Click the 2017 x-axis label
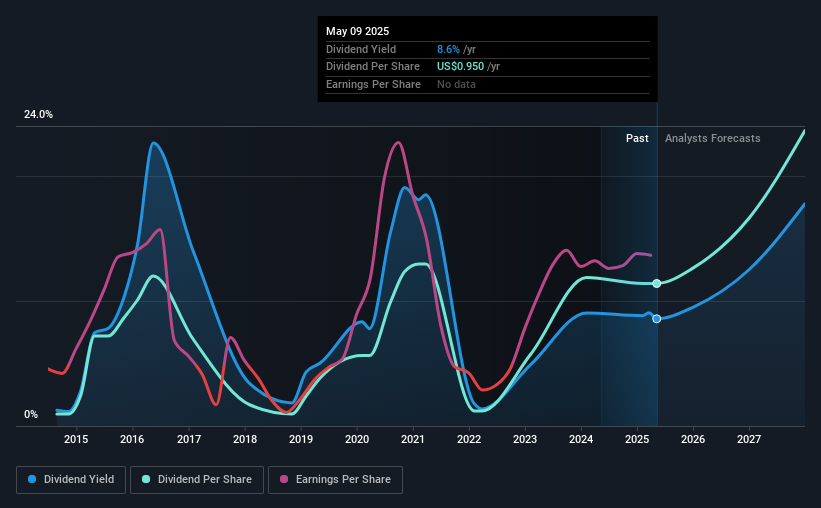Screen dimensions: 821x508 pos(189,439)
